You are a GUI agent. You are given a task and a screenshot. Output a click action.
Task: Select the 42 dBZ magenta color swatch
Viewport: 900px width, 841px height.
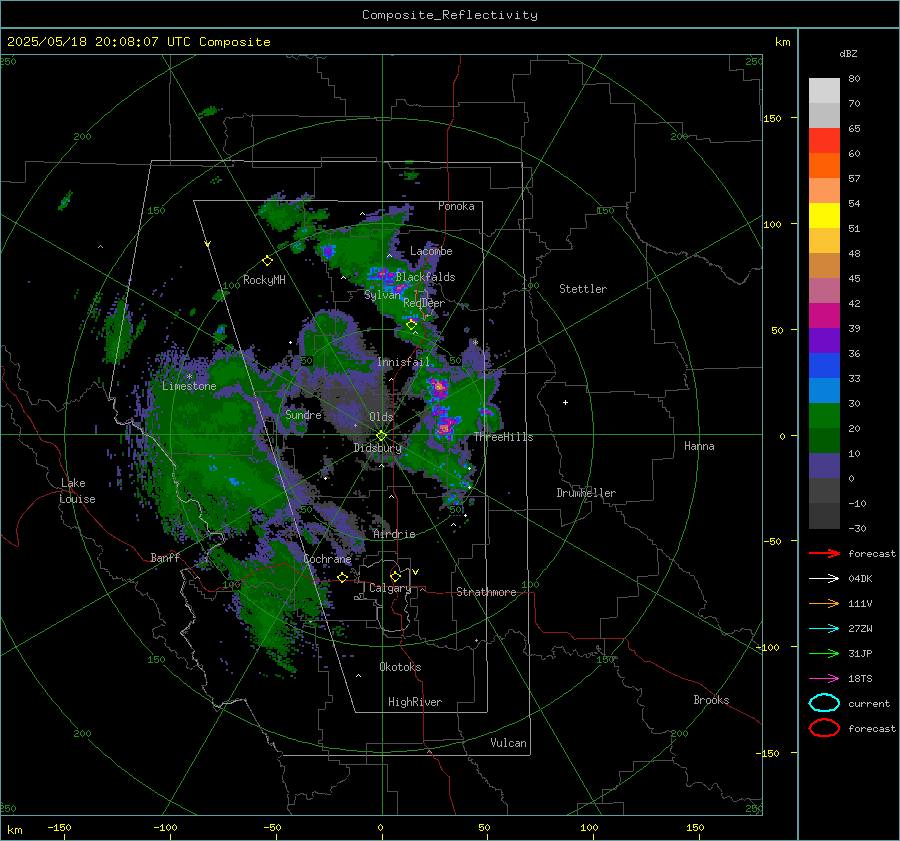tap(824, 315)
